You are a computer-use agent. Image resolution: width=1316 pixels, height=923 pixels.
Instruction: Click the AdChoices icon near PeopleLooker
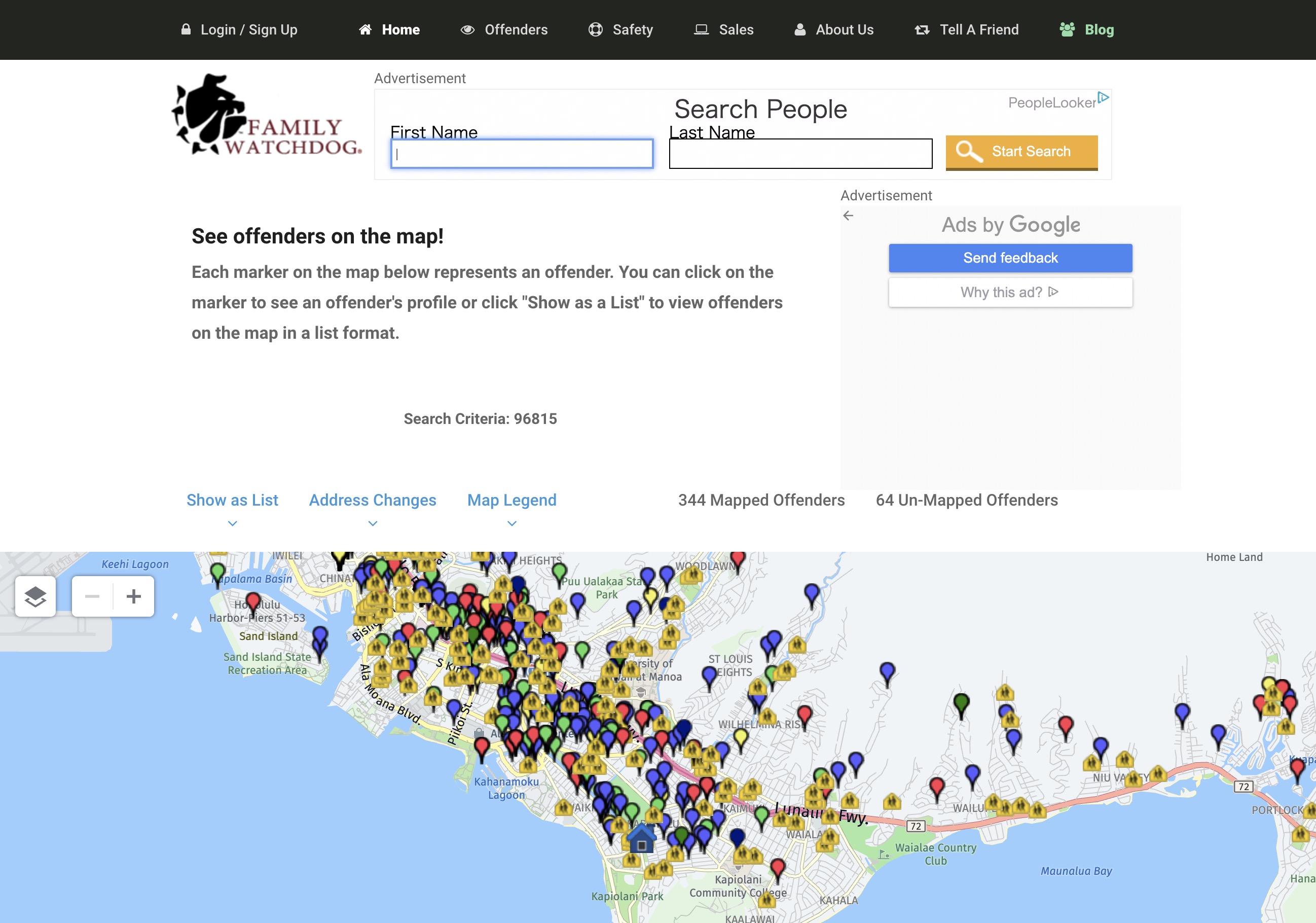point(1104,97)
